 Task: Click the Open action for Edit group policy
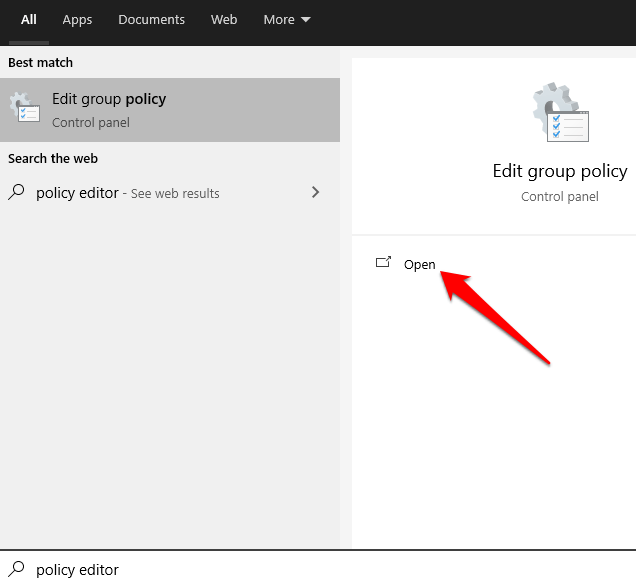pos(419,264)
